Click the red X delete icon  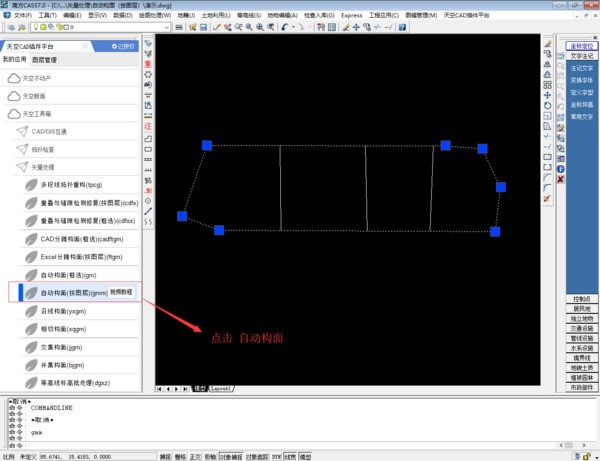pos(560,179)
